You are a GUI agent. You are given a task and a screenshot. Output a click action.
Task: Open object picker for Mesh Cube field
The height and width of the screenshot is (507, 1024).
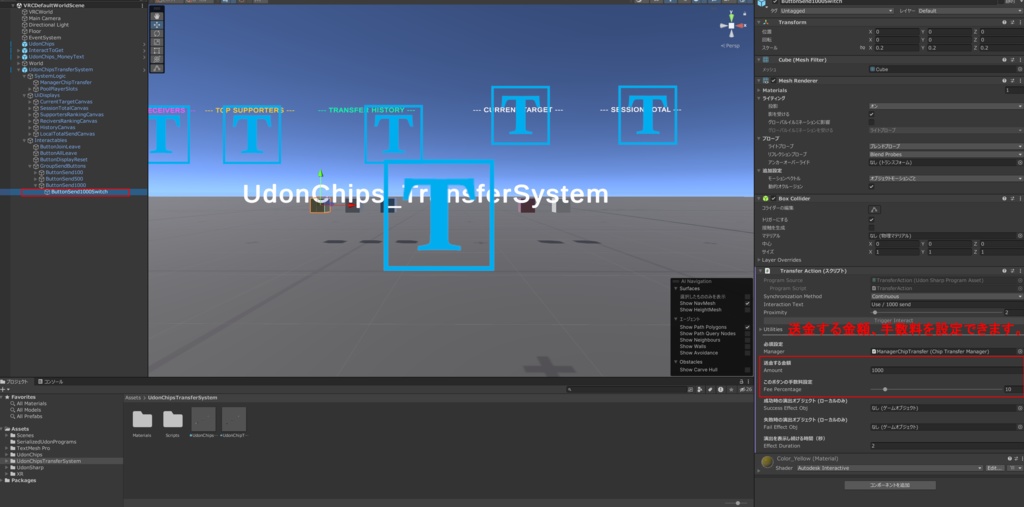pos(1019,69)
